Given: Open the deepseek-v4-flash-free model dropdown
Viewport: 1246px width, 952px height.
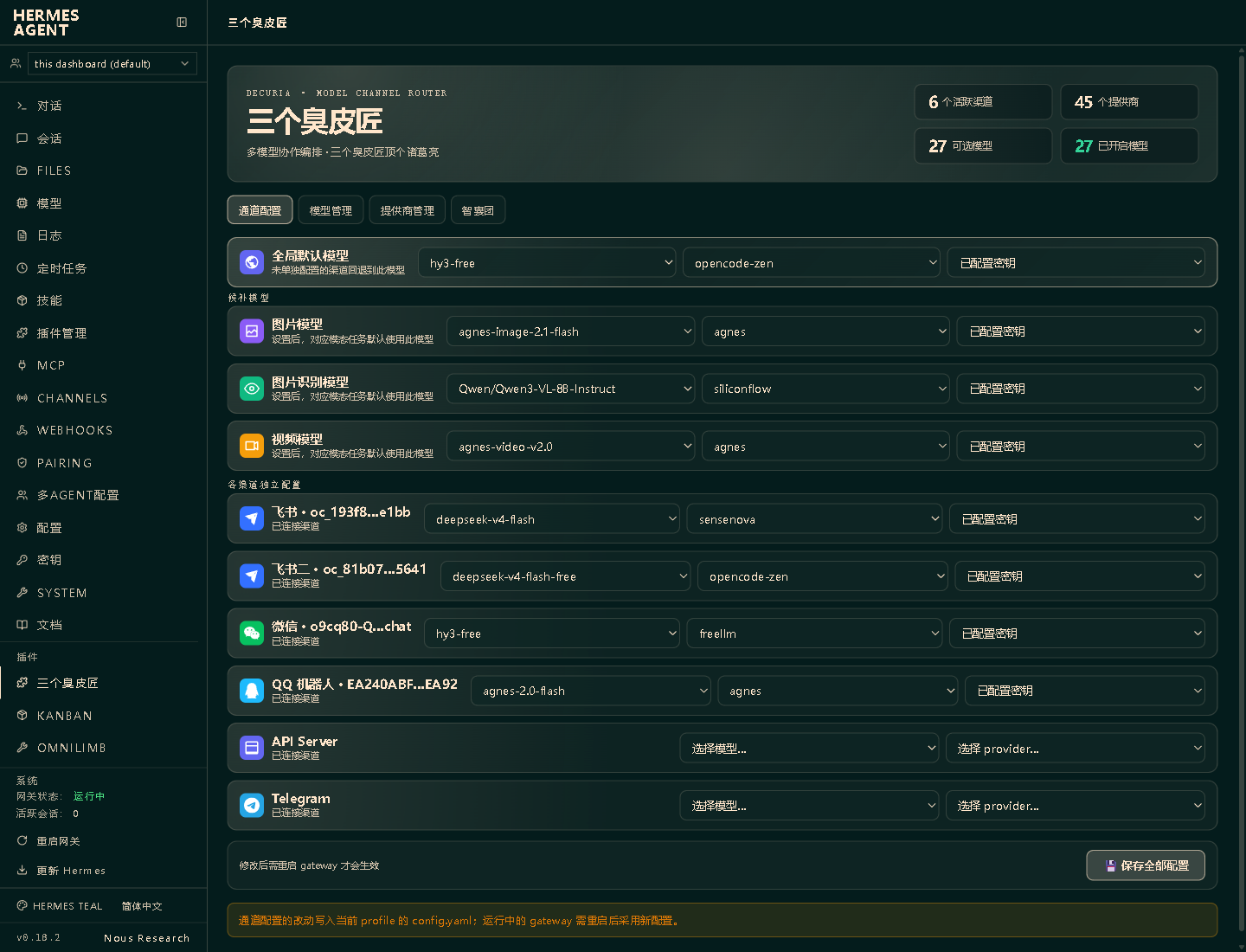Looking at the screenshot, I should click(x=565, y=576).
